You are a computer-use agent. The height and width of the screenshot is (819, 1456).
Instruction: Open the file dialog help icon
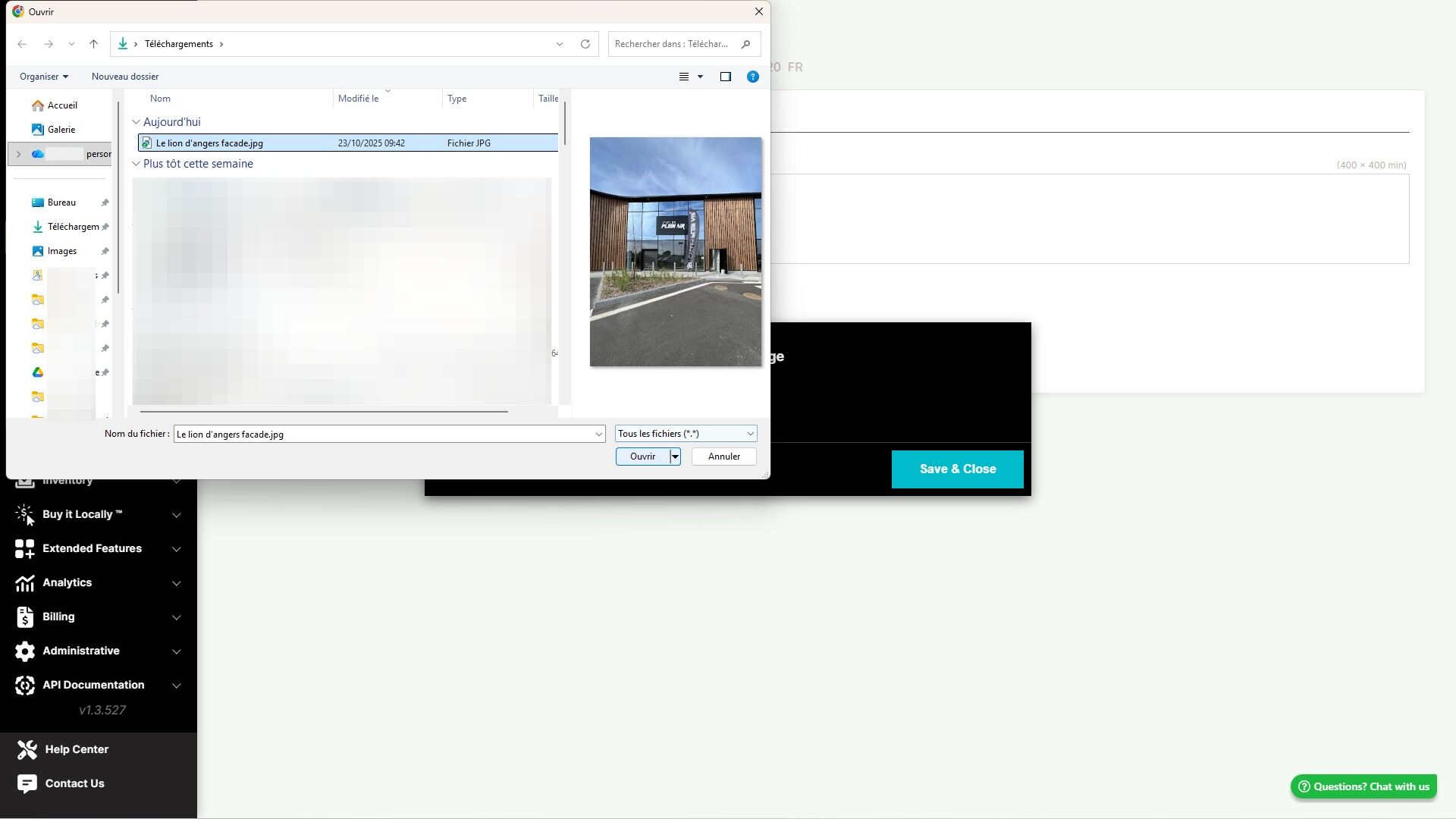pyautogui.click(x=752, y=77)
